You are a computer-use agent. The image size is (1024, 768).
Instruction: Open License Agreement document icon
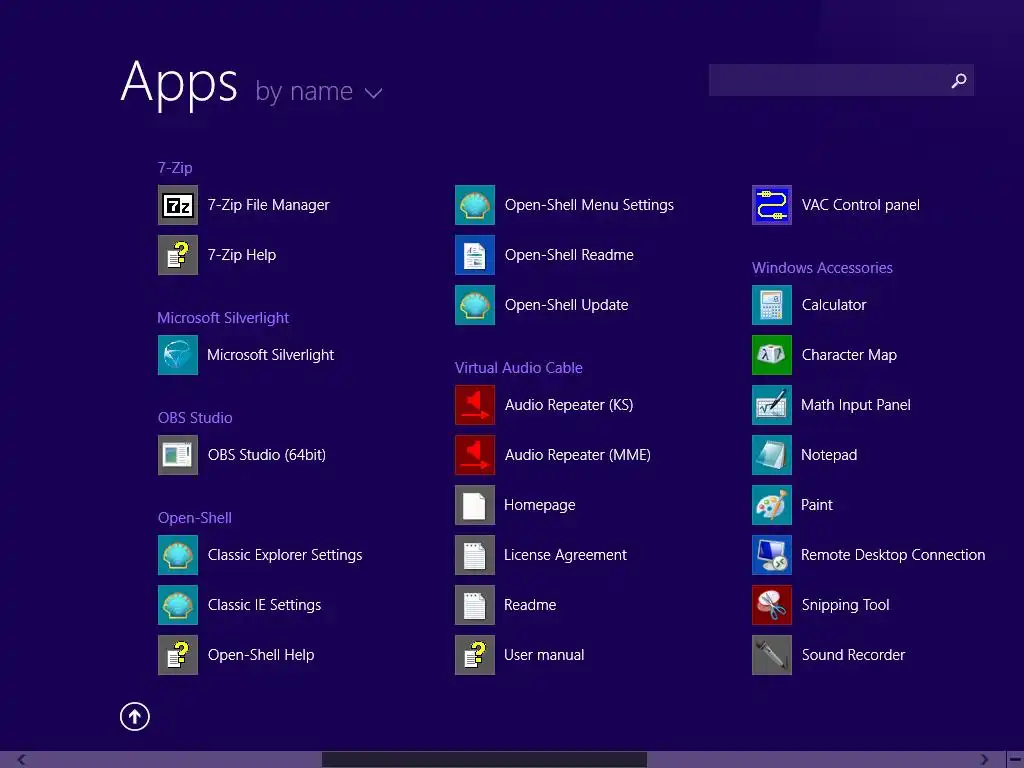point(475,555)
